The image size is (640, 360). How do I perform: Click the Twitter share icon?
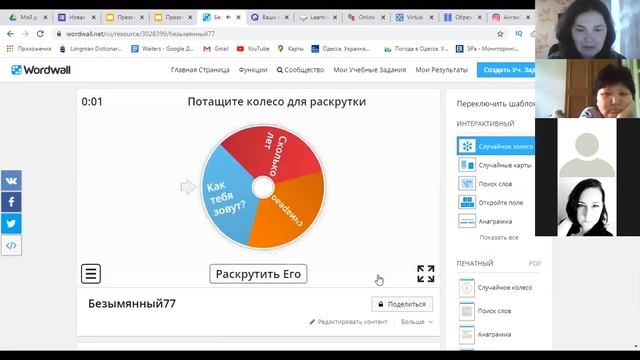coord(11,224)
